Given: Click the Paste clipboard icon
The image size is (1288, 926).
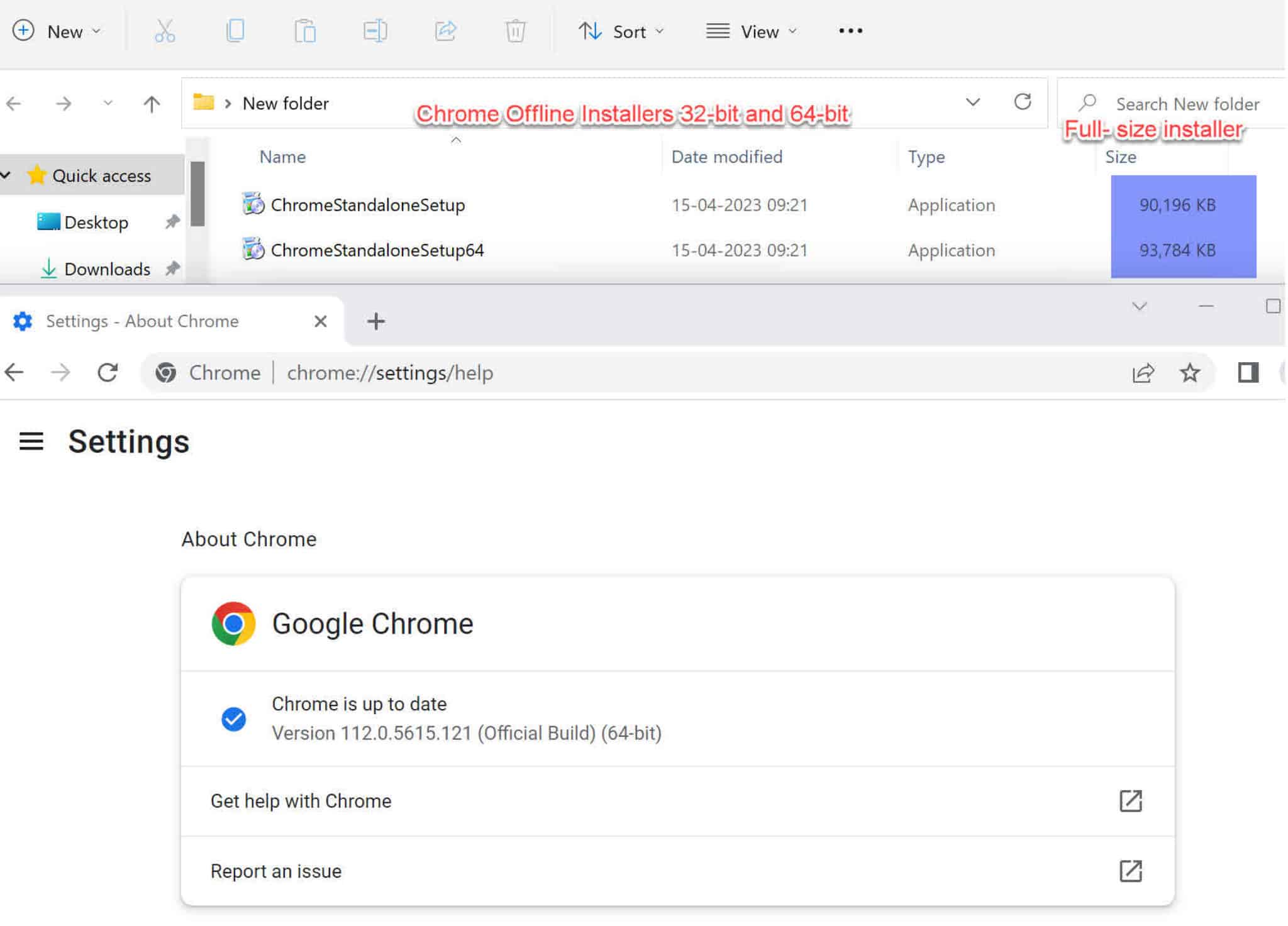Looking at the screenshot, I should (305, 31).
